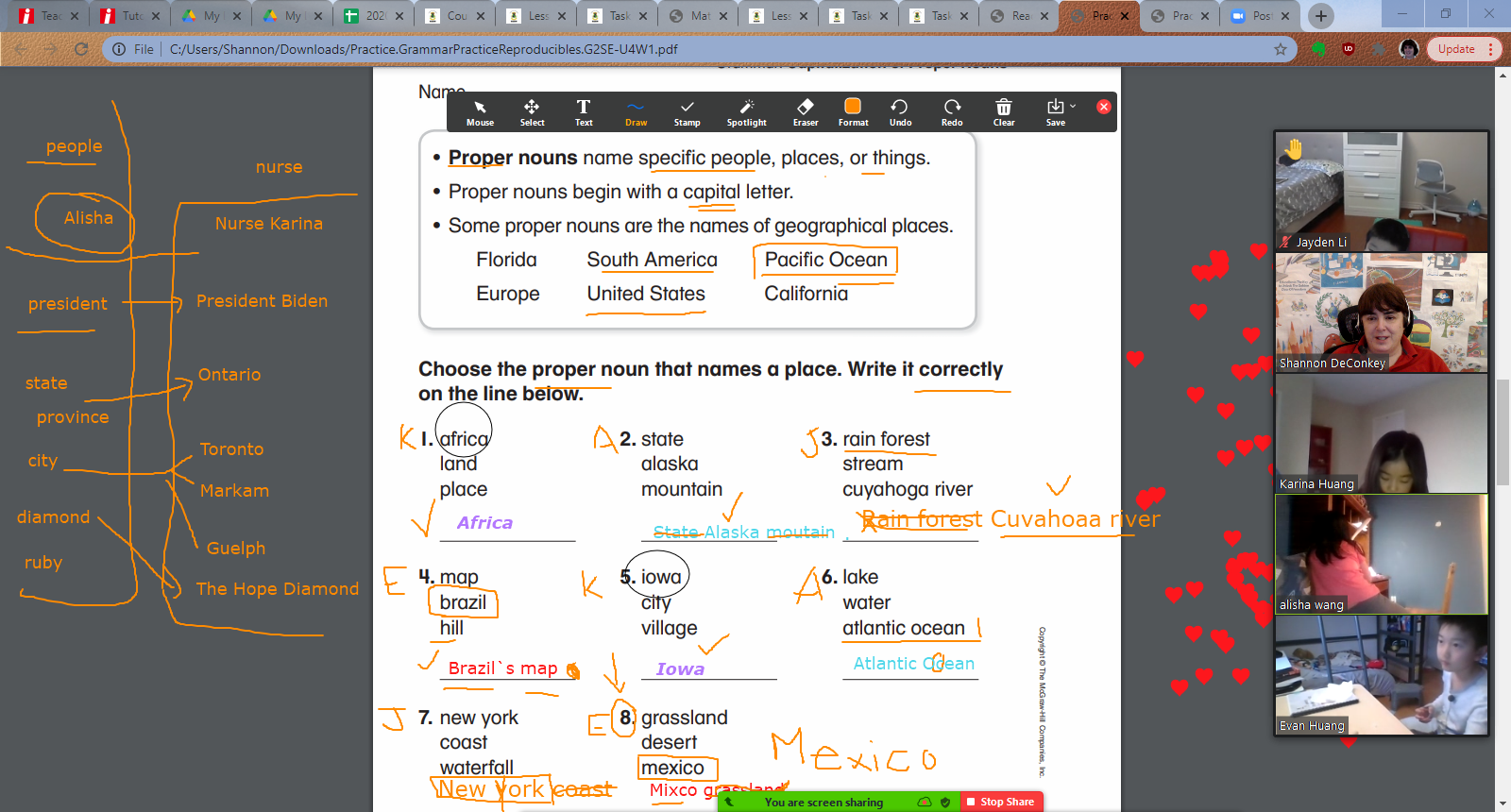Open the green shield security icon
1511x812 pixels.
(945, 803)
